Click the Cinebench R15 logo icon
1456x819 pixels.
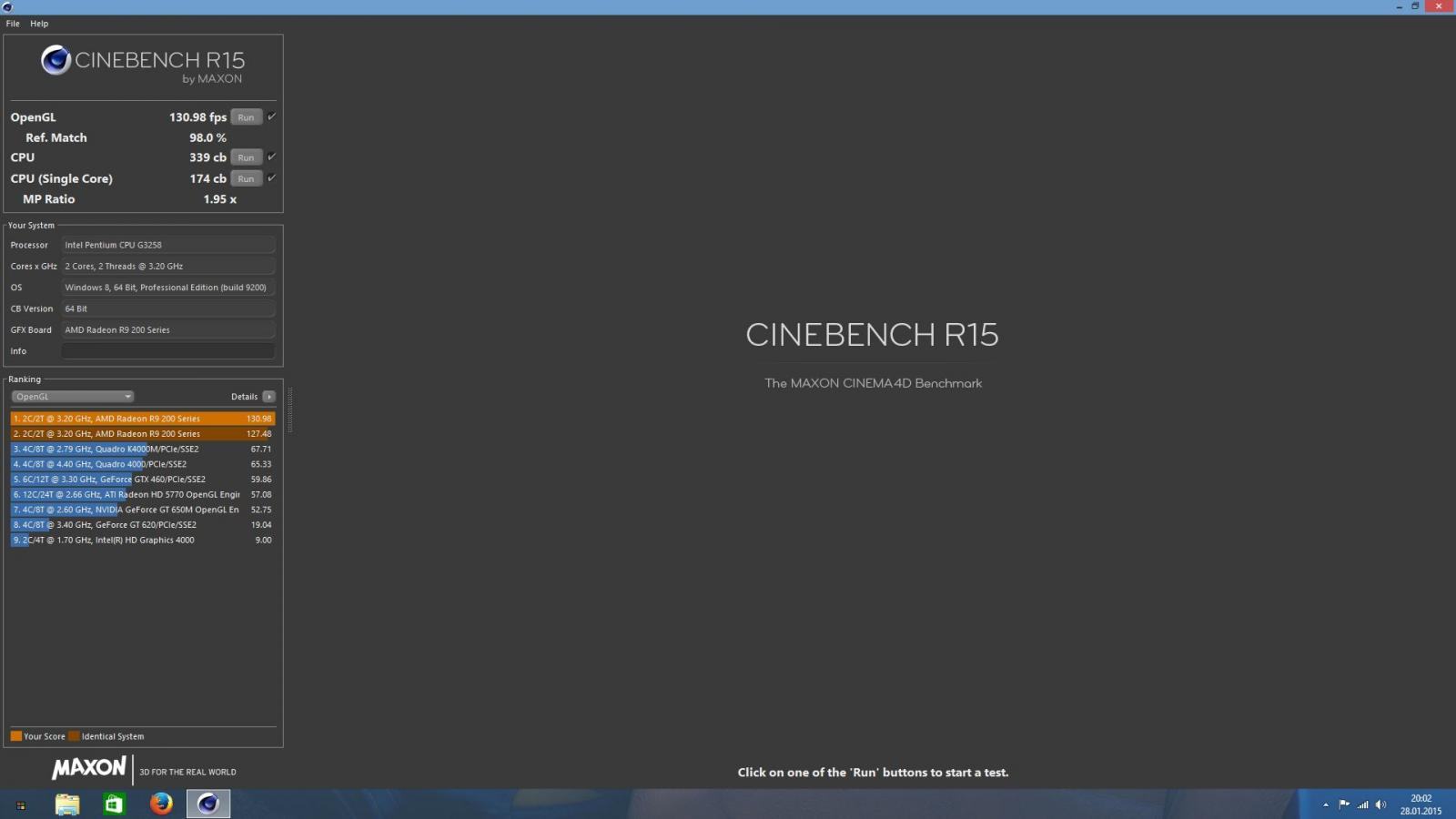pos(56,60)
